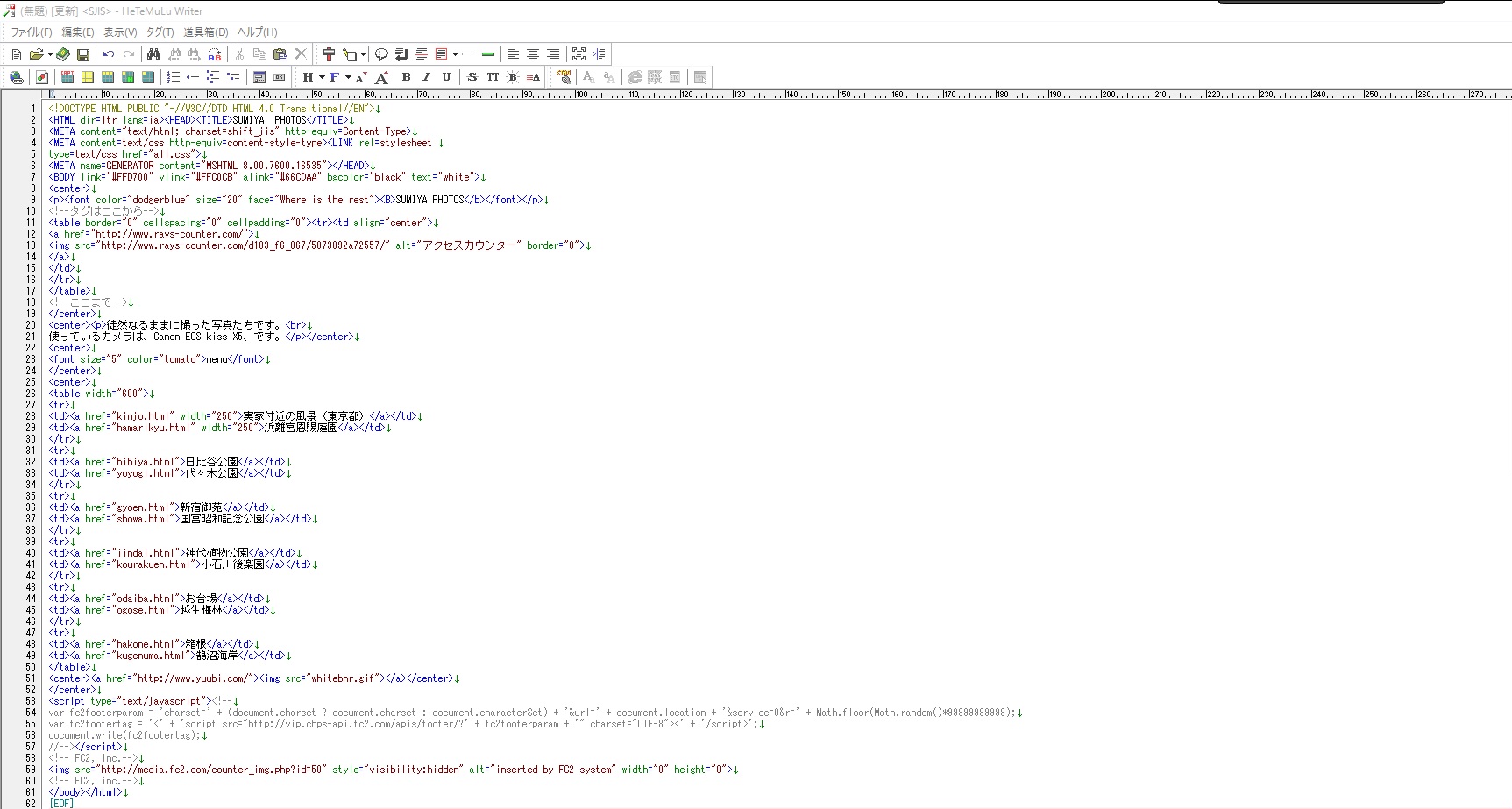
Task: Apply the blink B tag
Action: click(x=513, y=77)
